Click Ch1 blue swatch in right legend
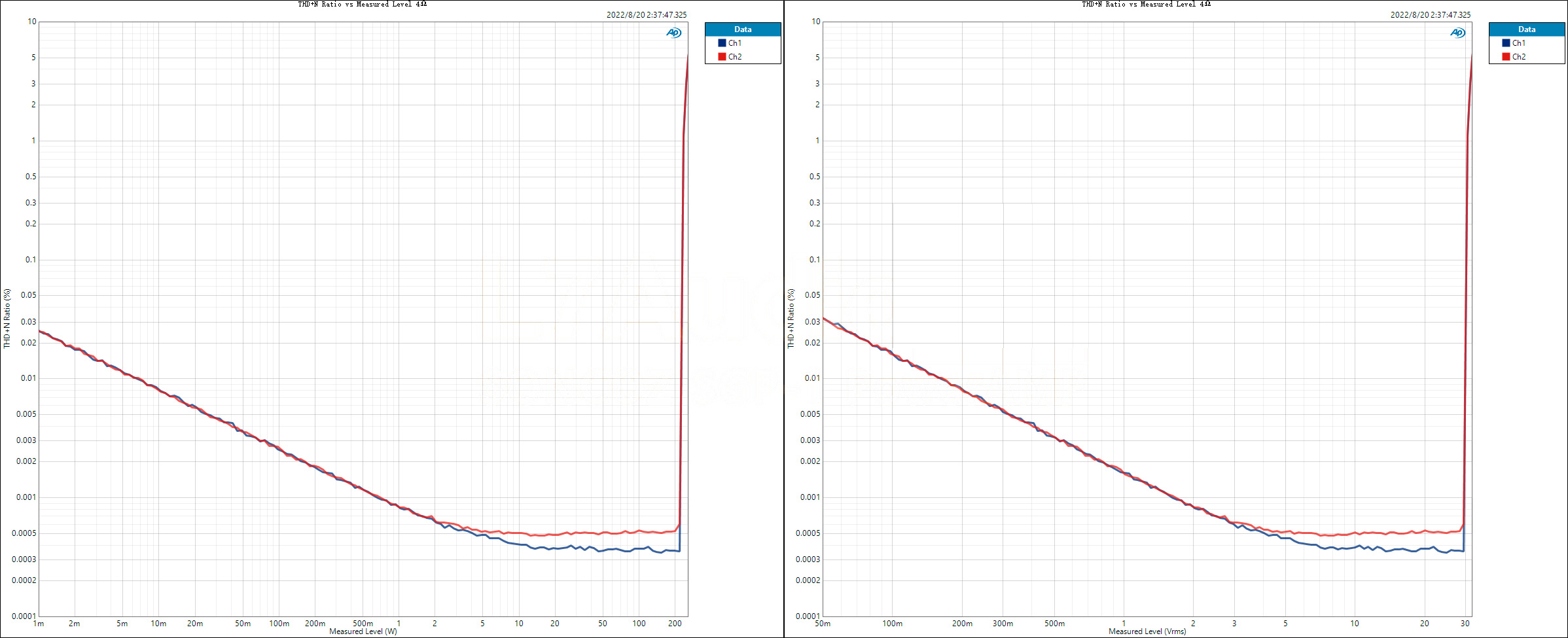Screen dimensions: 1568x638 click(x=1506, y=43)
